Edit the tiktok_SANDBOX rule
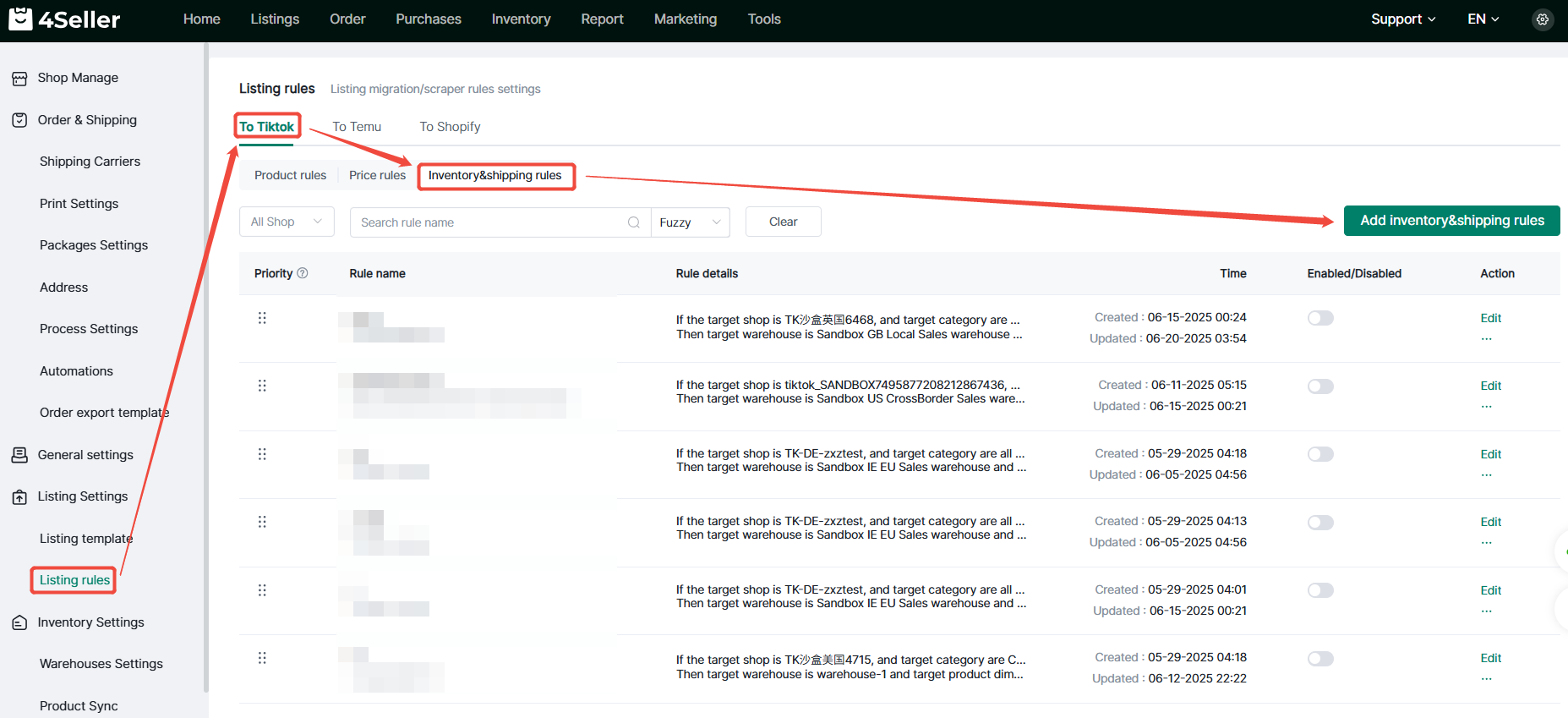Screen dimensions: 1568x718 1491,386
